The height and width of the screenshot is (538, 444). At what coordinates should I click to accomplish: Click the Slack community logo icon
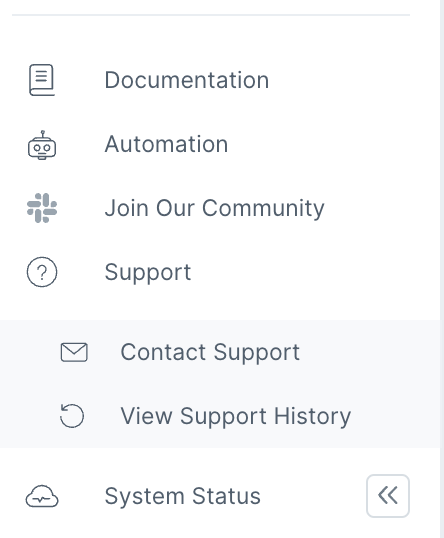point(42,208)
